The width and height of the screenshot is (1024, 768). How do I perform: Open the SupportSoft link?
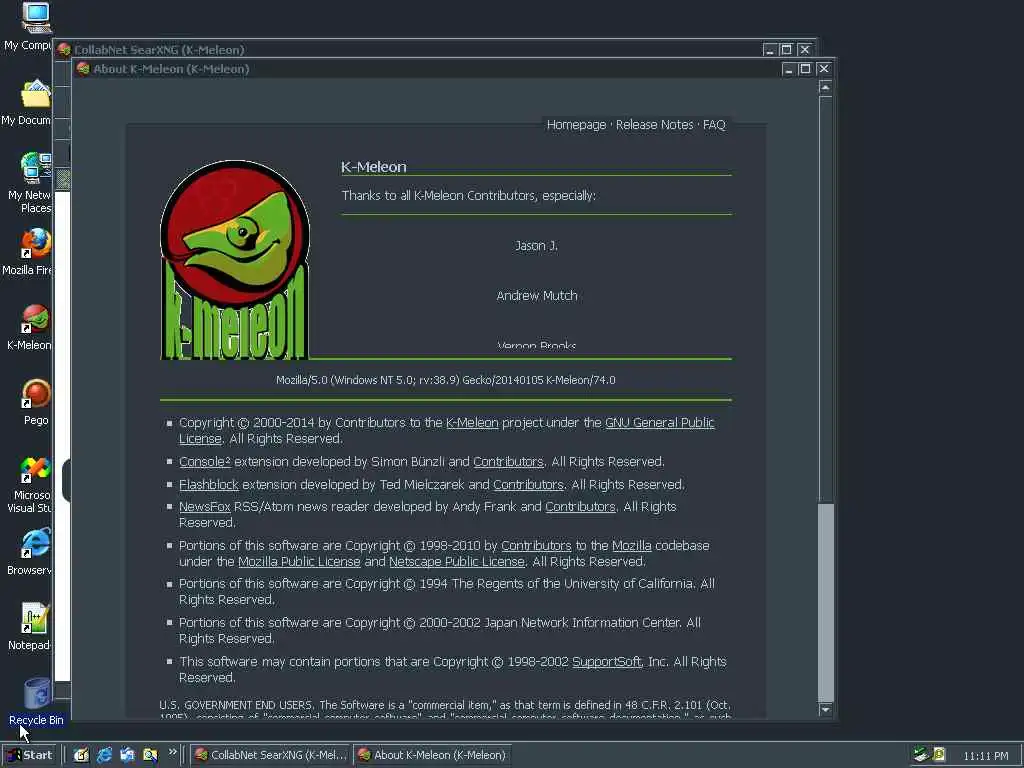coord(607,662)
